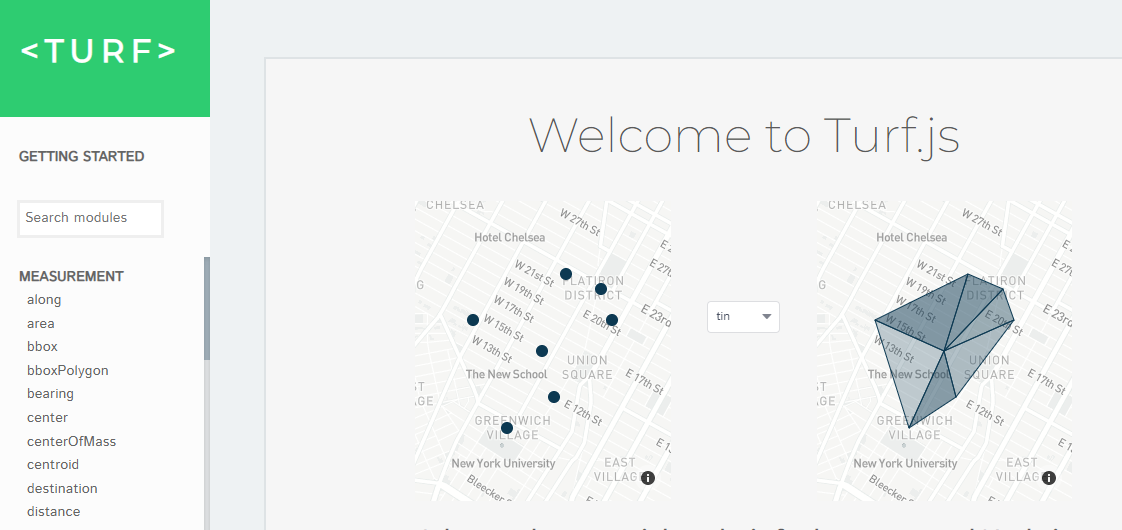1122x530 pixels.
Task: Click the sidebar scrollbar thumb
Action: point(207,308)
